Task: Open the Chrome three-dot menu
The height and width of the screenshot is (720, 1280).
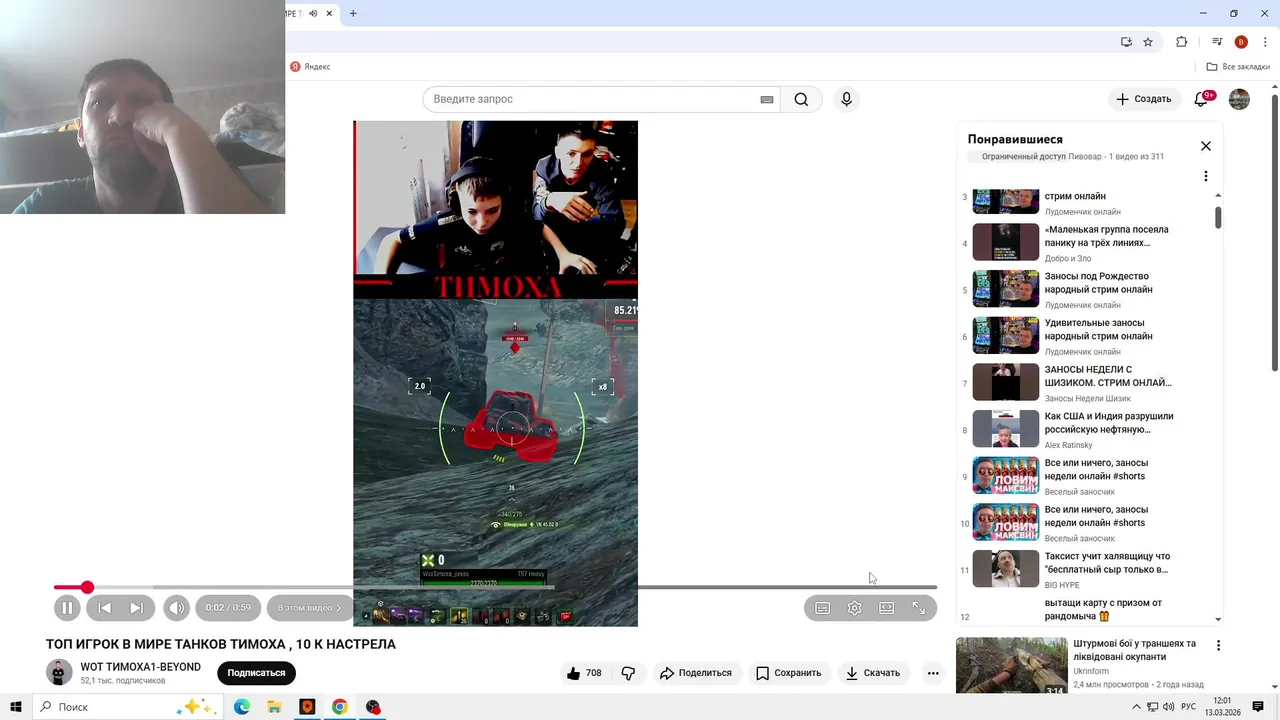Action: (x=1265, y=42)
